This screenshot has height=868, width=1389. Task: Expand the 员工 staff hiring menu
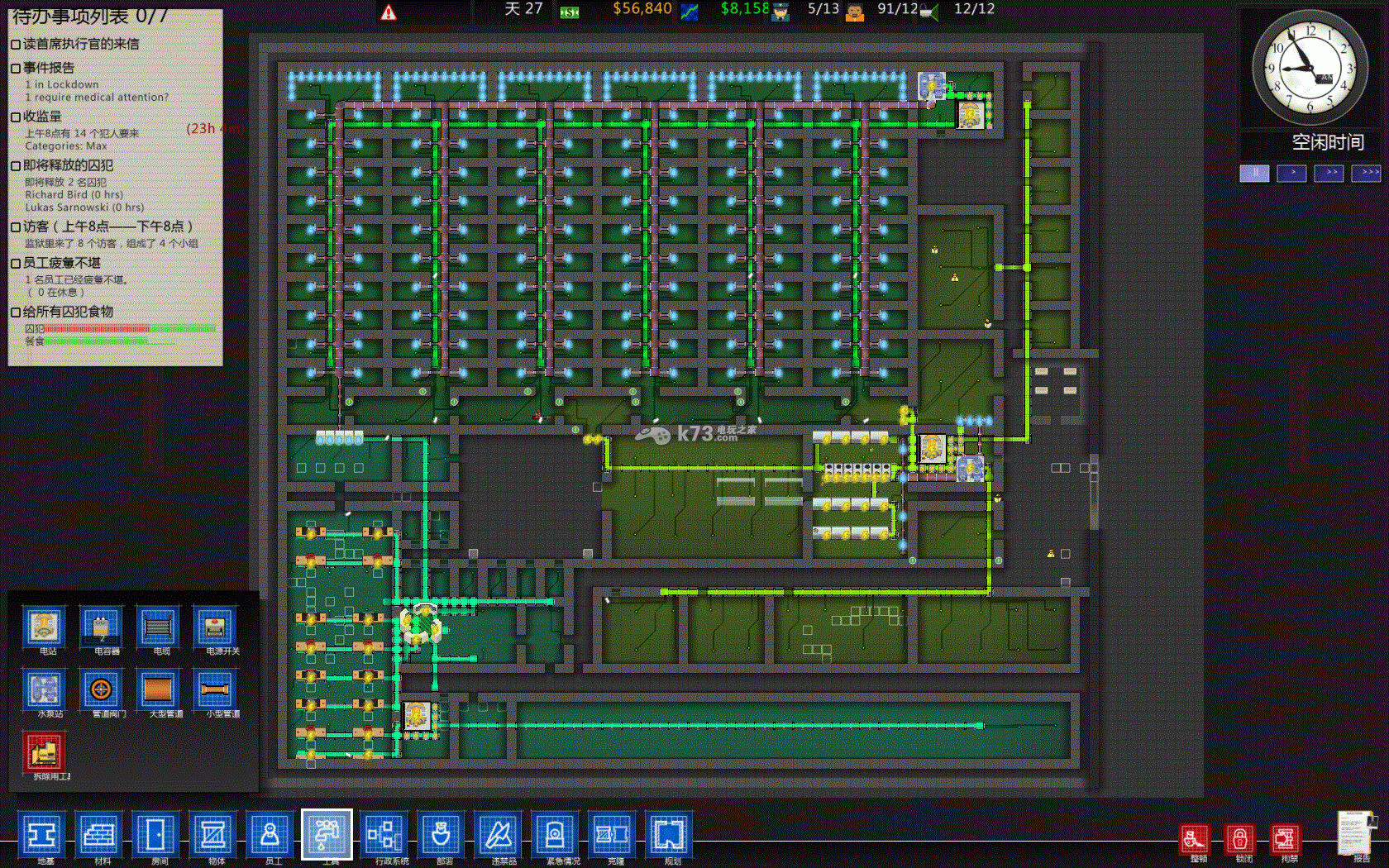click(270, 835)
